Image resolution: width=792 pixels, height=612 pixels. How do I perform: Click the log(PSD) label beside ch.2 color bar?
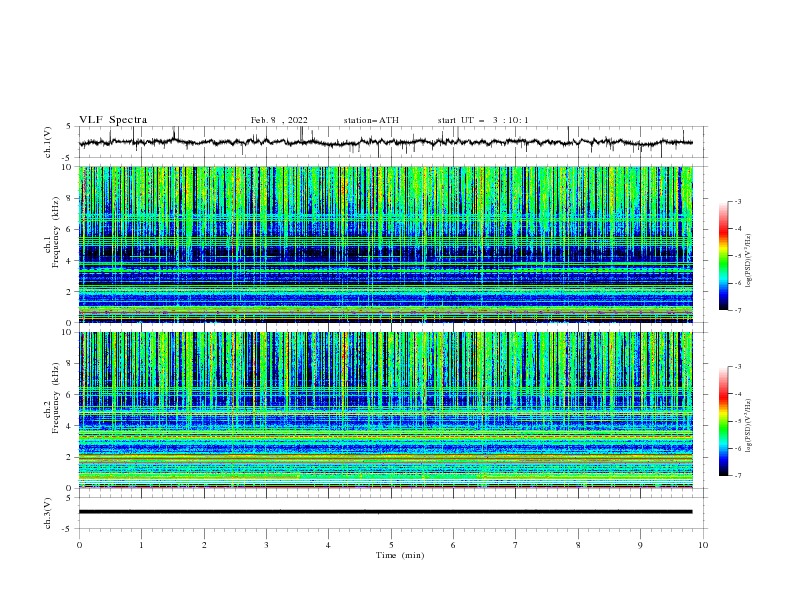point(748,425)
